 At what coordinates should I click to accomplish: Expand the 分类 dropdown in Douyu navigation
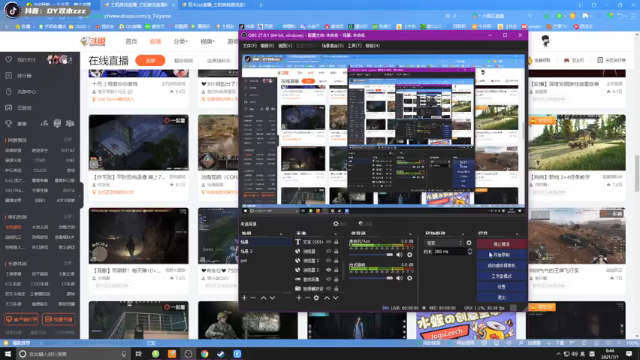click(180, 41)
